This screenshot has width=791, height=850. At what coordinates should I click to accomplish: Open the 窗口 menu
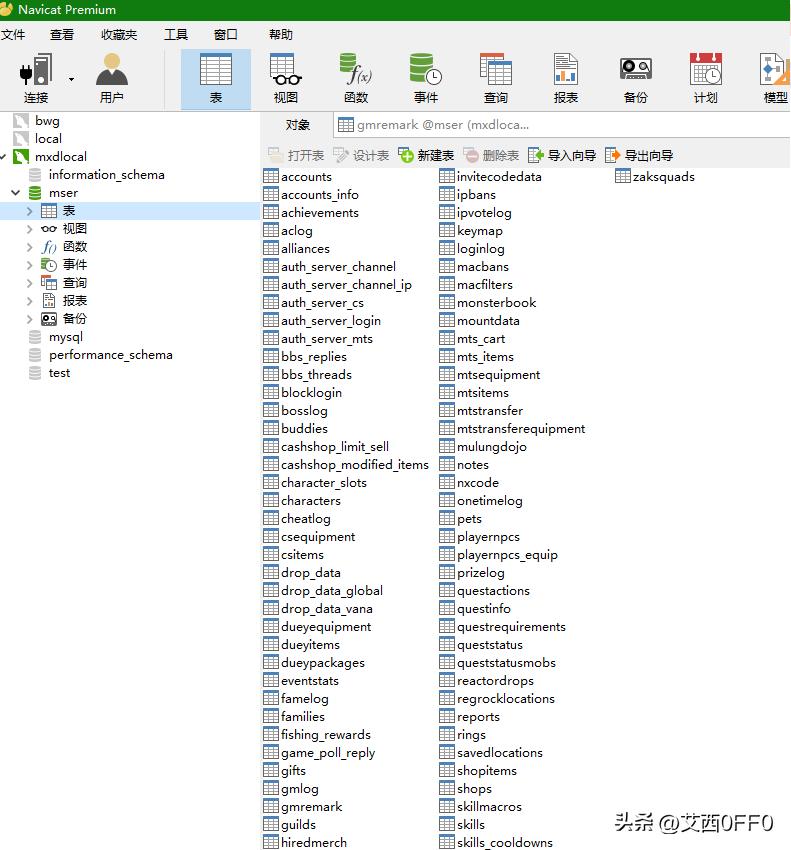226,35
